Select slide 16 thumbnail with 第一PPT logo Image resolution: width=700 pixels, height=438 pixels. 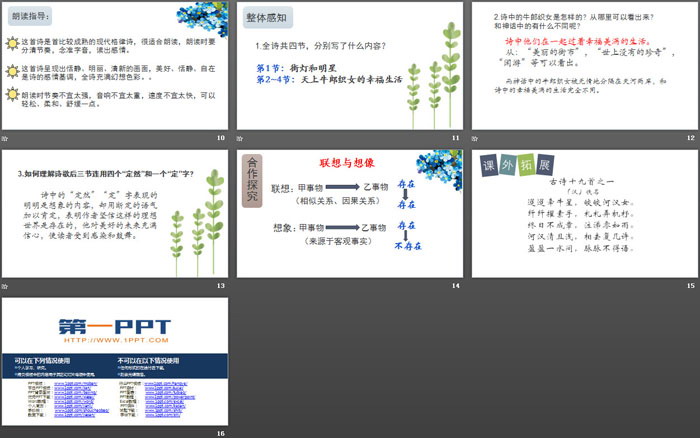pyautogui.click(x=115, y=361)
